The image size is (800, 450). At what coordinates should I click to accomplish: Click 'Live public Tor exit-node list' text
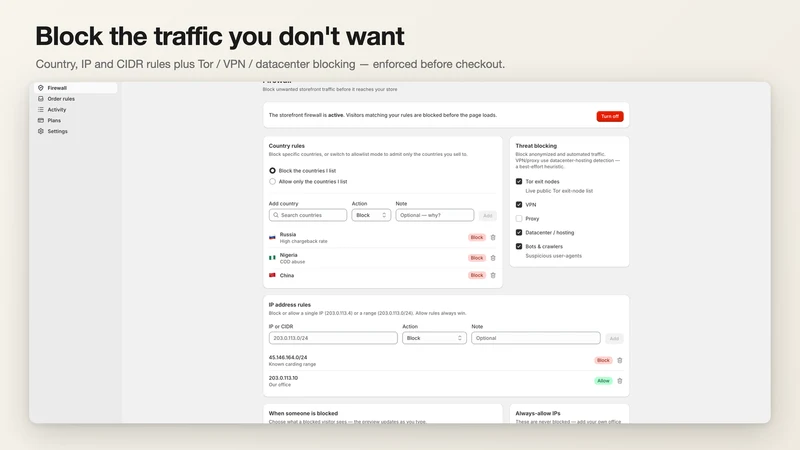[x=559, y=191]
